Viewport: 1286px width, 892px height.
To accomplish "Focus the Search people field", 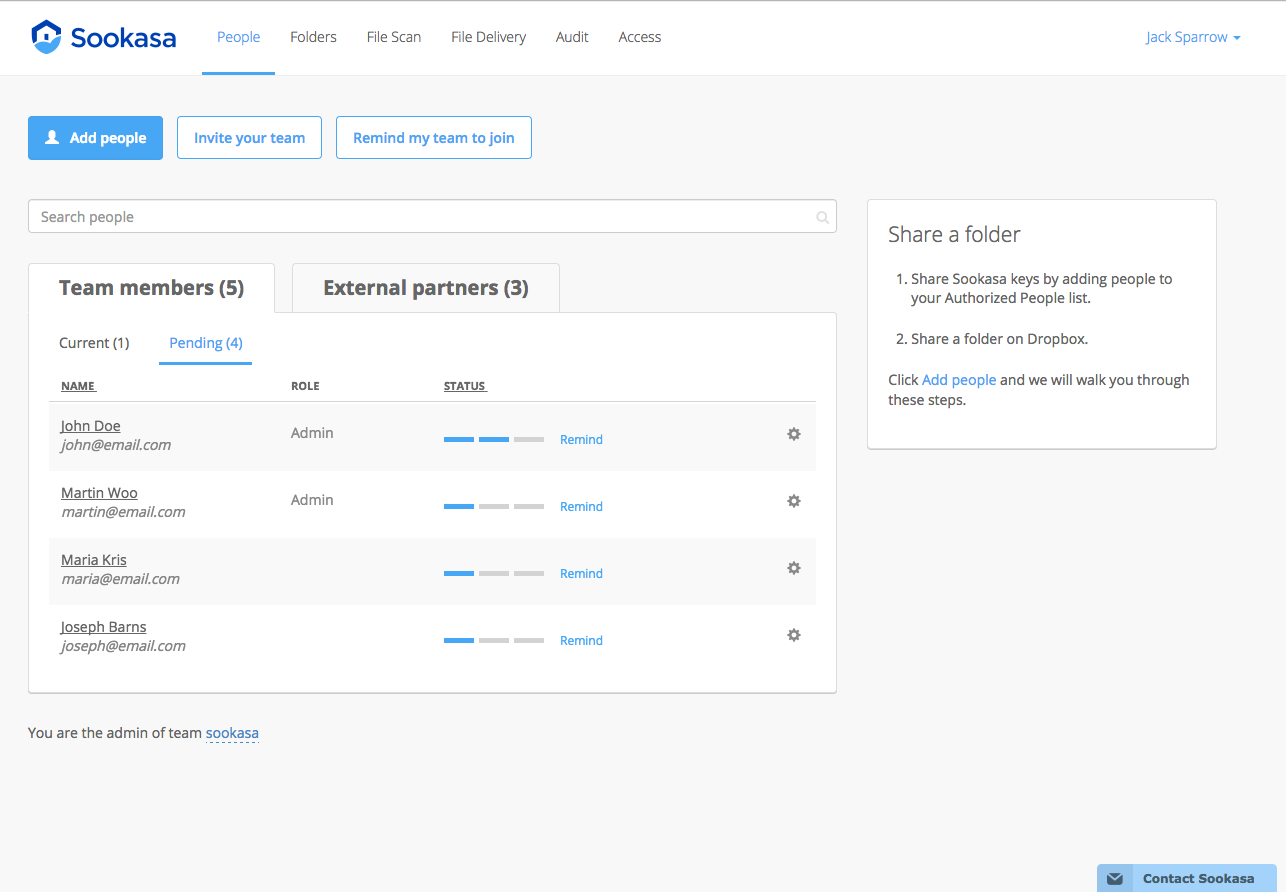I will pyautogui.click(x=420, y=217).
